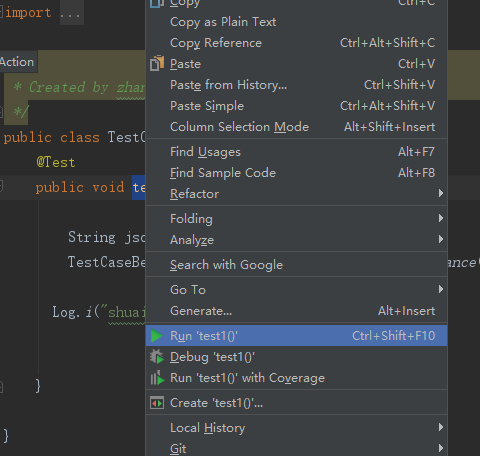Image resolution: width=480 pixels, height=456 pixels.
Task: Click the Ctrl+Alt+Shift+C shortcut text
Action: (x=387, y=43)
